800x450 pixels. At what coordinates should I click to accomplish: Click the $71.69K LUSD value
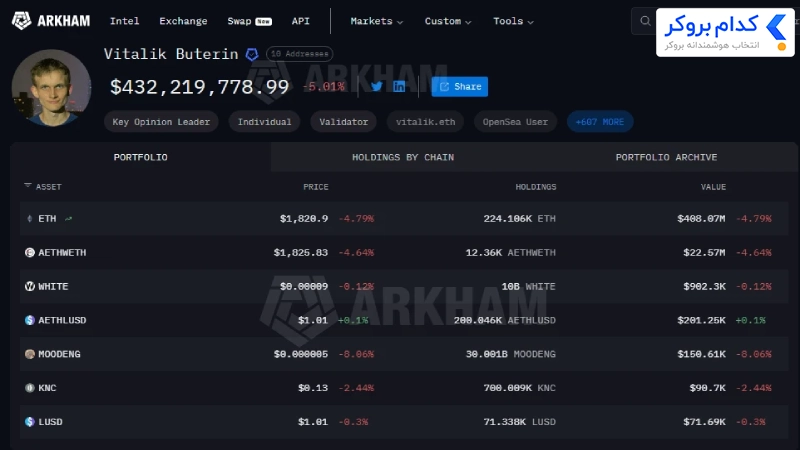pos(704,421)
